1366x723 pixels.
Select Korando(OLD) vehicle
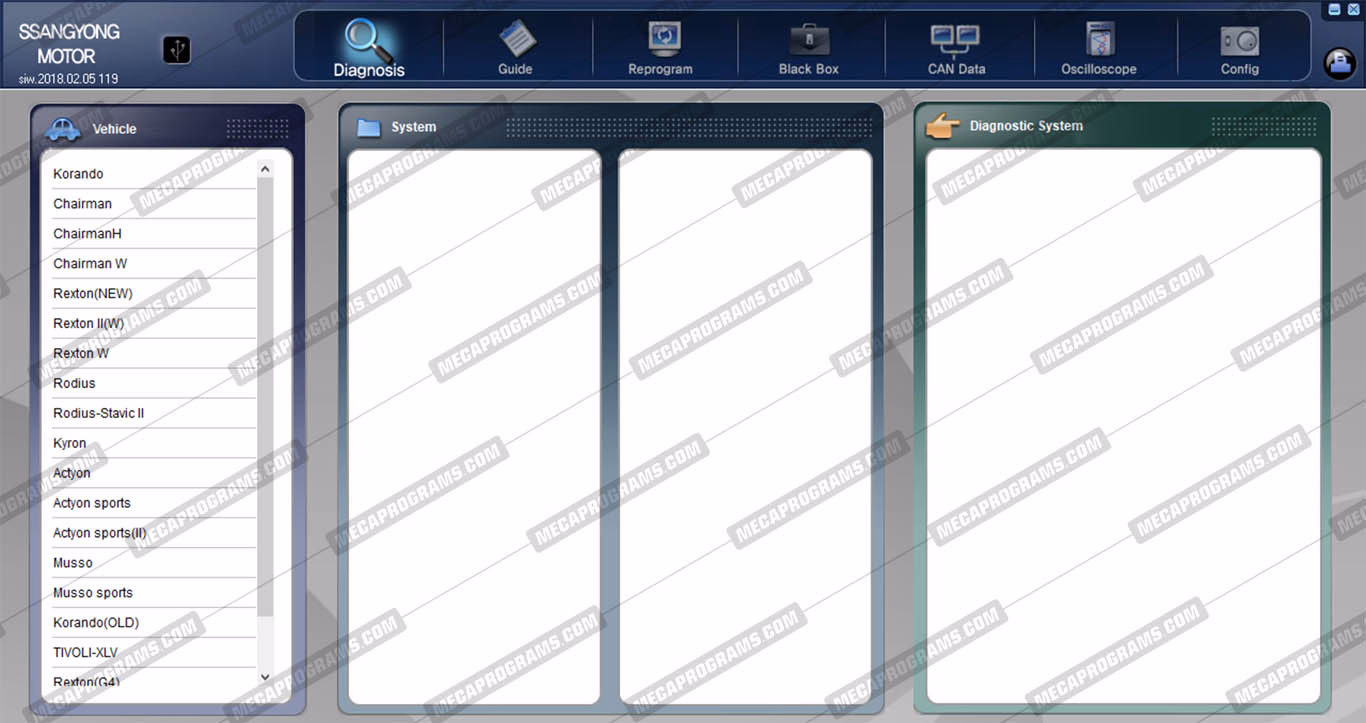[x=154, y=624]
